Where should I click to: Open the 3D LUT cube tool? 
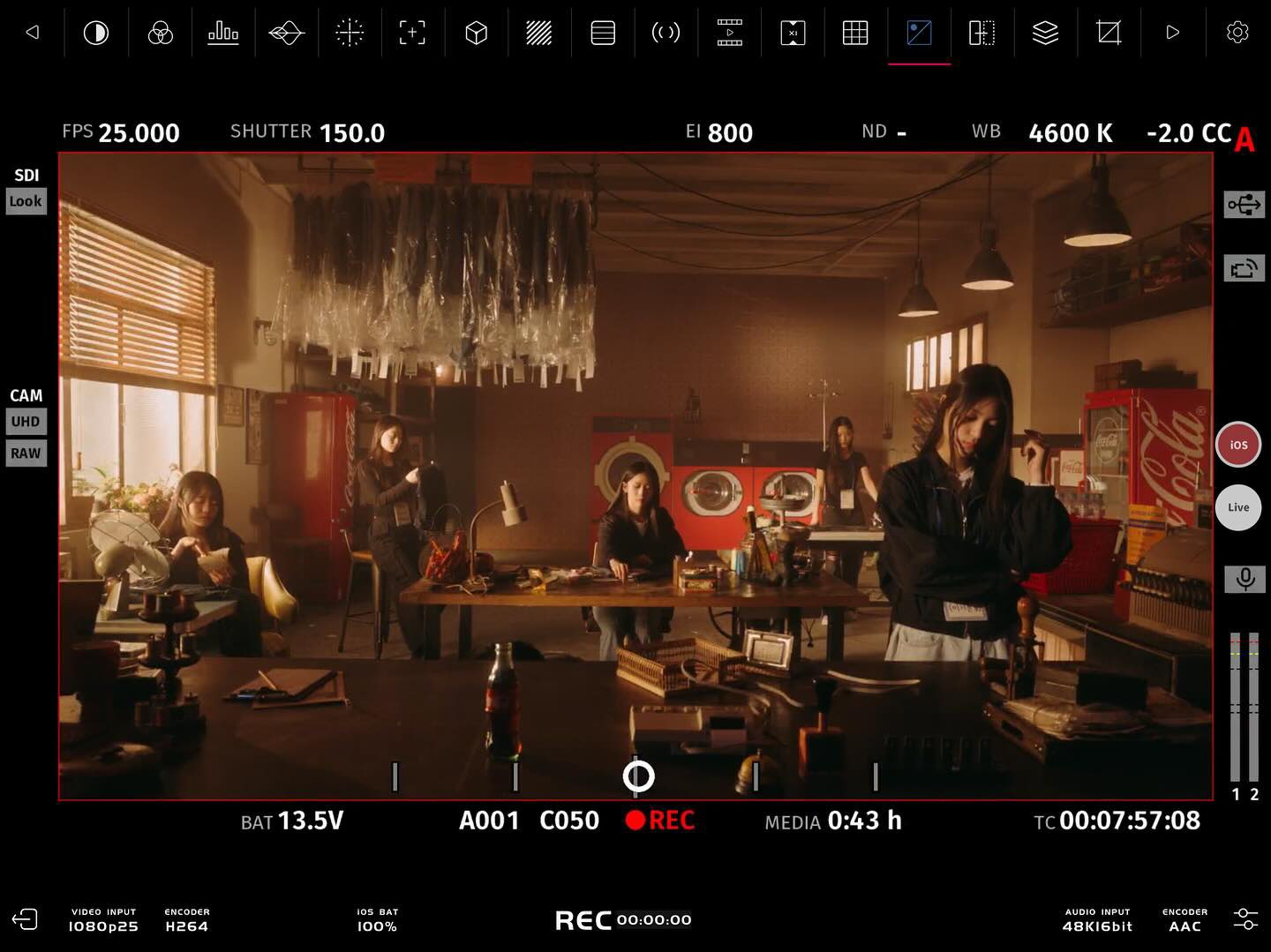pos(476,34)
